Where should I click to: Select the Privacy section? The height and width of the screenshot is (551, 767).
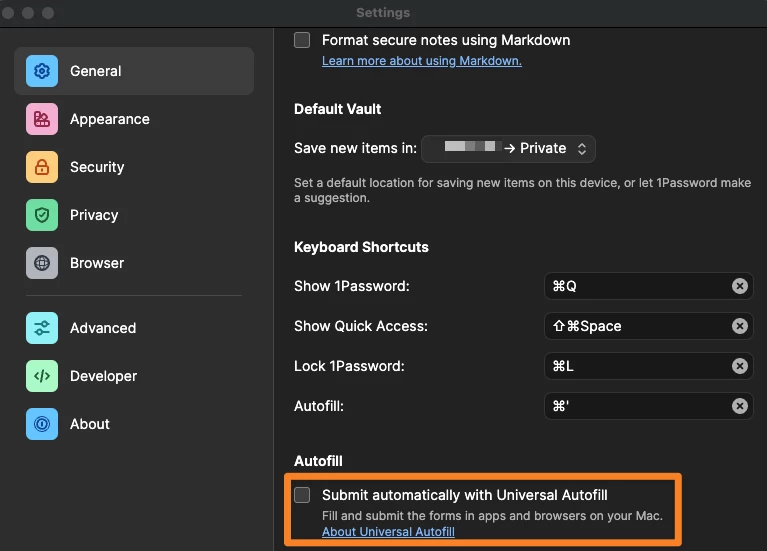pos(134,215)
